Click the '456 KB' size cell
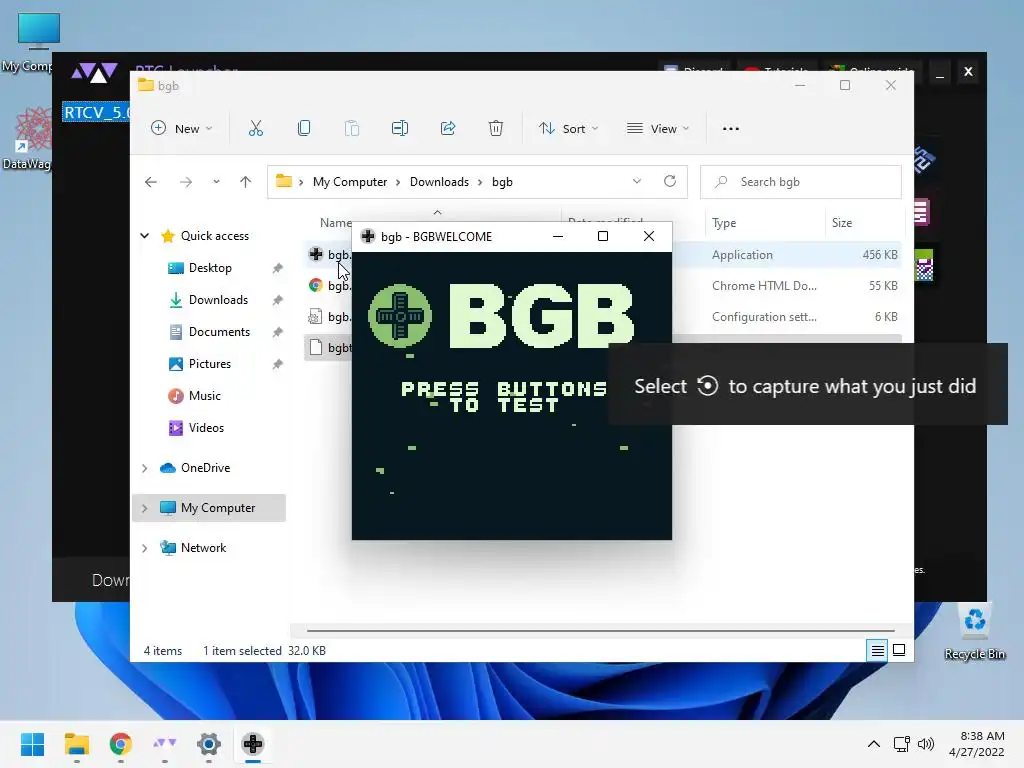Screen dimensions: 1024x768 [x=880, y=255]
